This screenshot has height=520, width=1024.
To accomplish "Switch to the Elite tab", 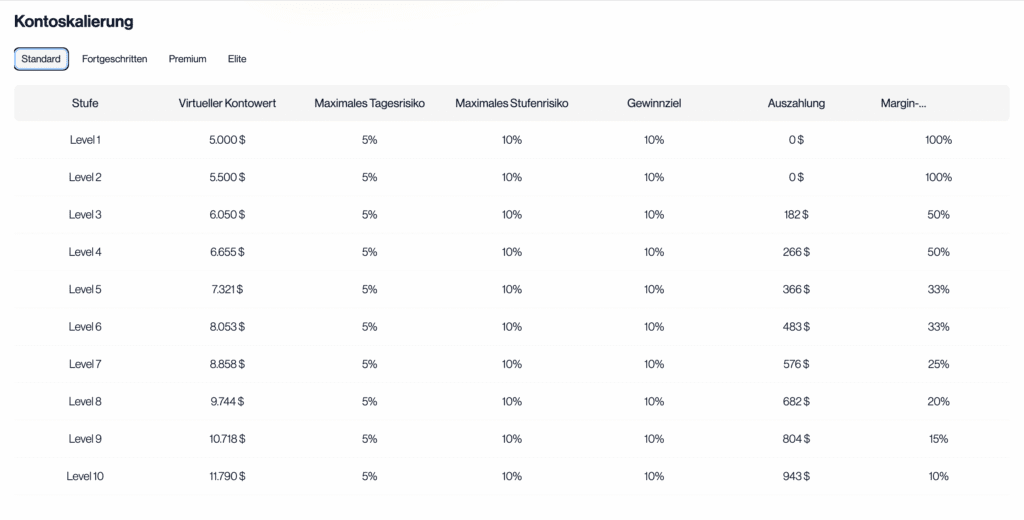I will coord(237,59).
